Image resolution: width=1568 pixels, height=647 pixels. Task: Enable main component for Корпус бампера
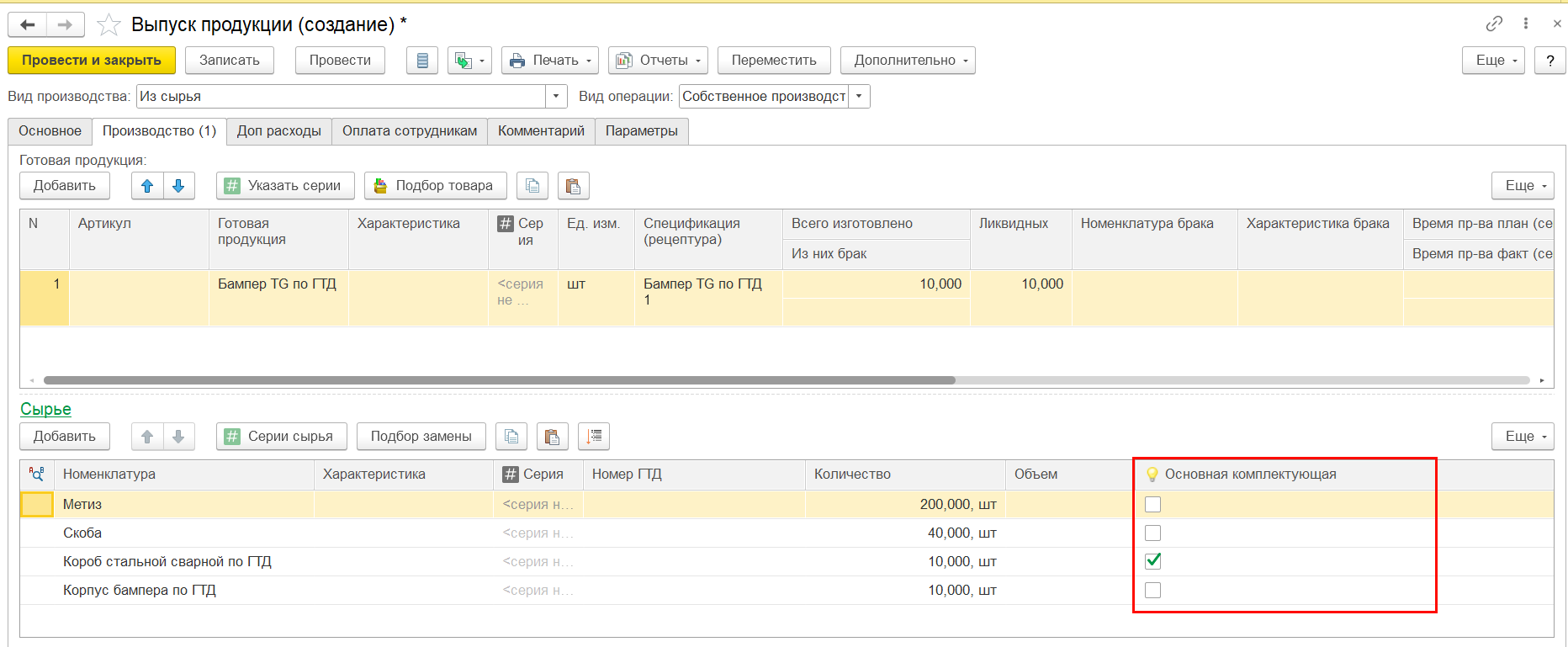tap(1152, 591)
